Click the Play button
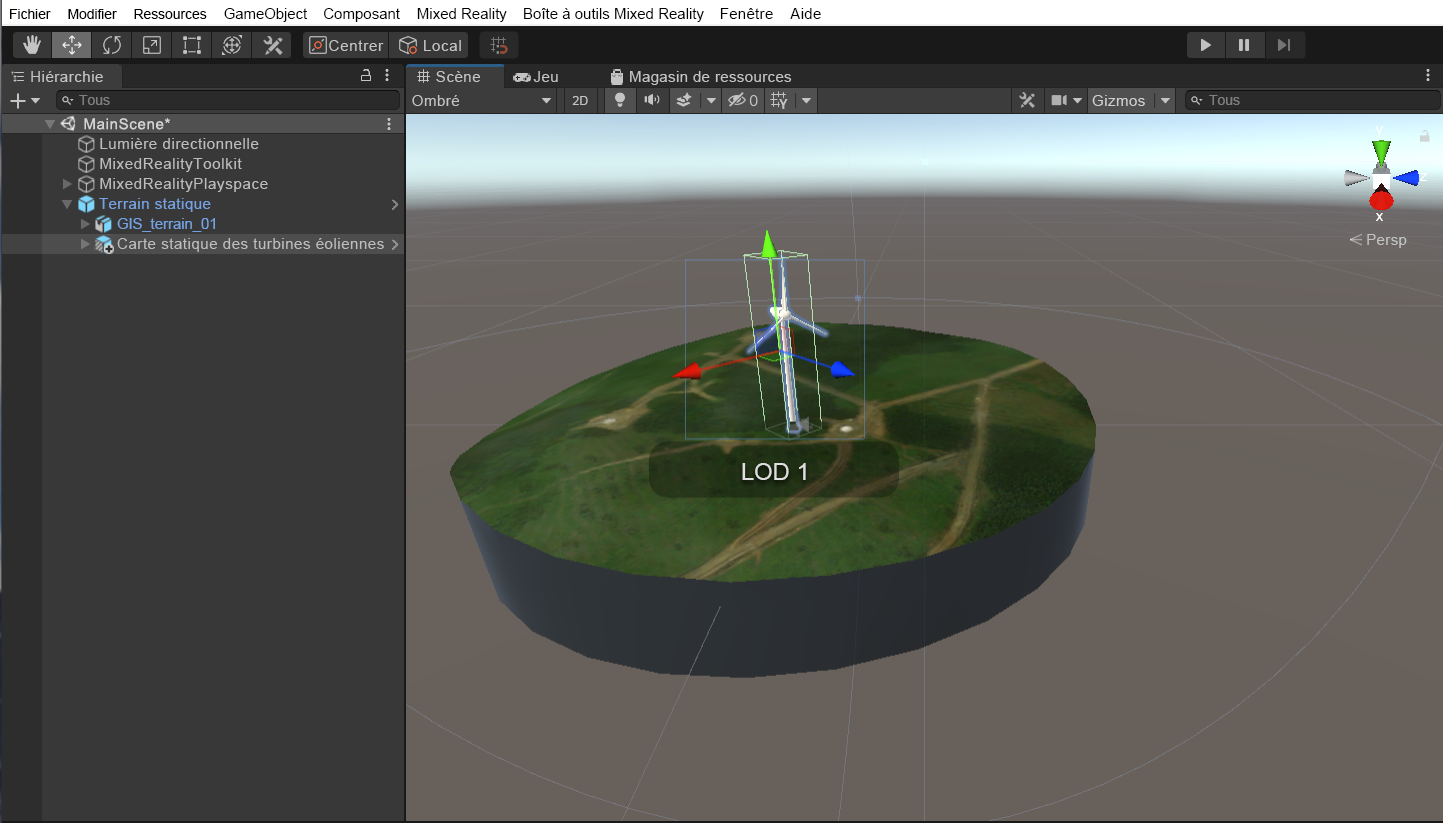Screen dimensions: 1443x823 1205,45
